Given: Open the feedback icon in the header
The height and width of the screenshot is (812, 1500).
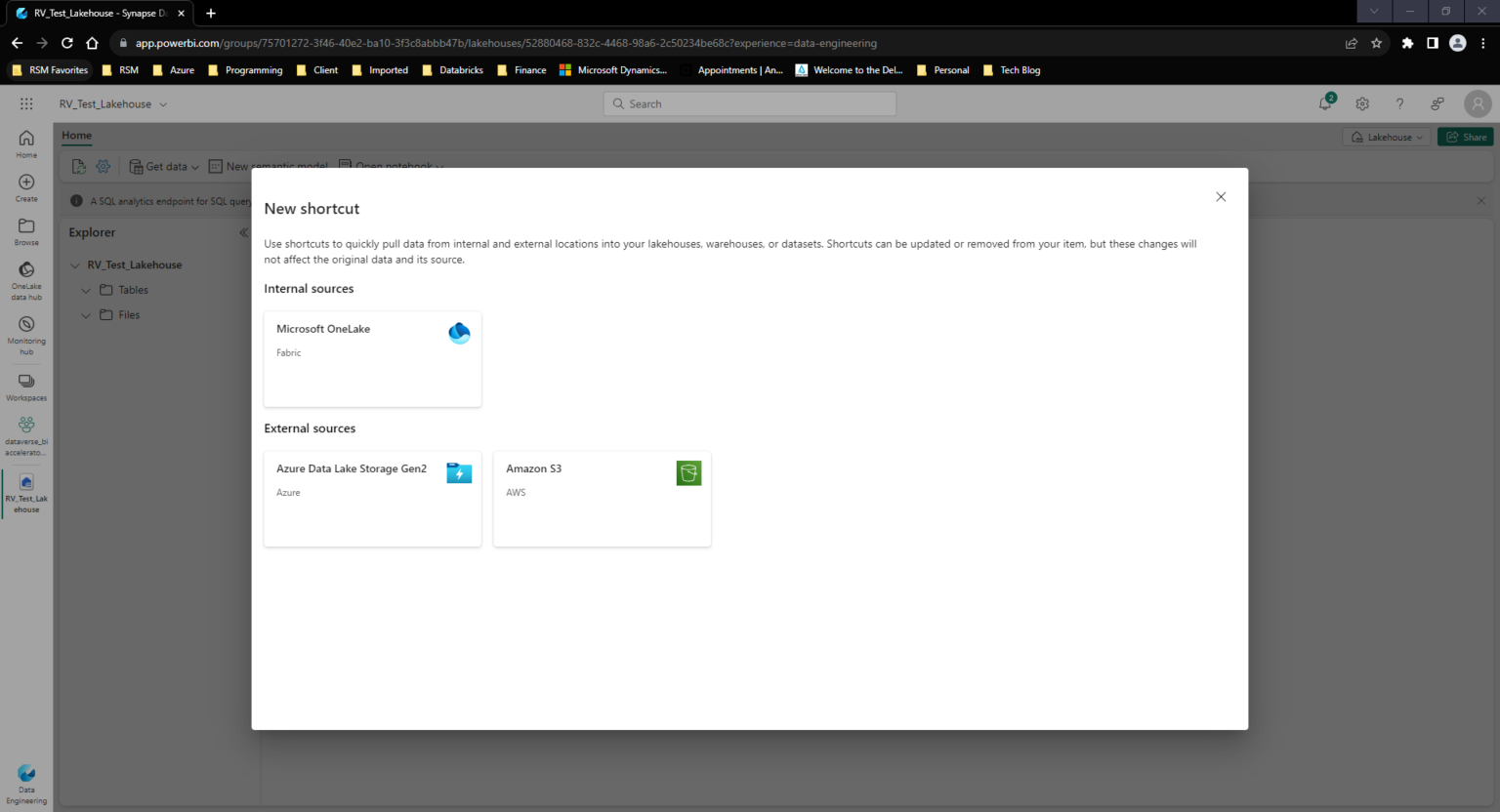Looking at the screenshot, I should pyautogui.click(x=1437, y=103).
